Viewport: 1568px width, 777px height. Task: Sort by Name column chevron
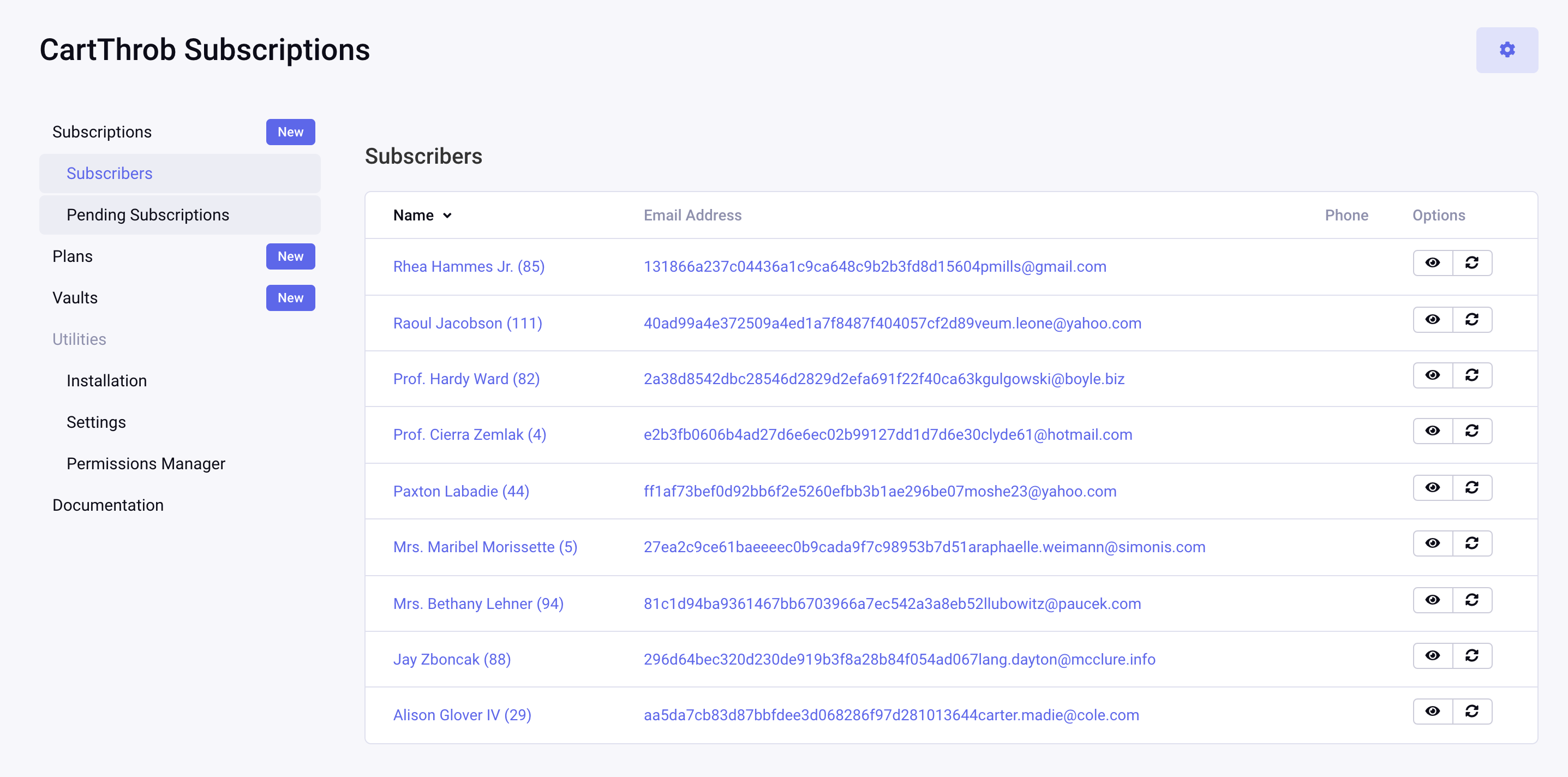pos(447,216)
